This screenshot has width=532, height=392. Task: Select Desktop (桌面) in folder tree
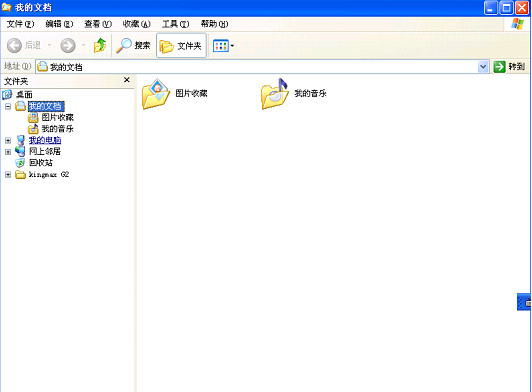coord(24,94)
